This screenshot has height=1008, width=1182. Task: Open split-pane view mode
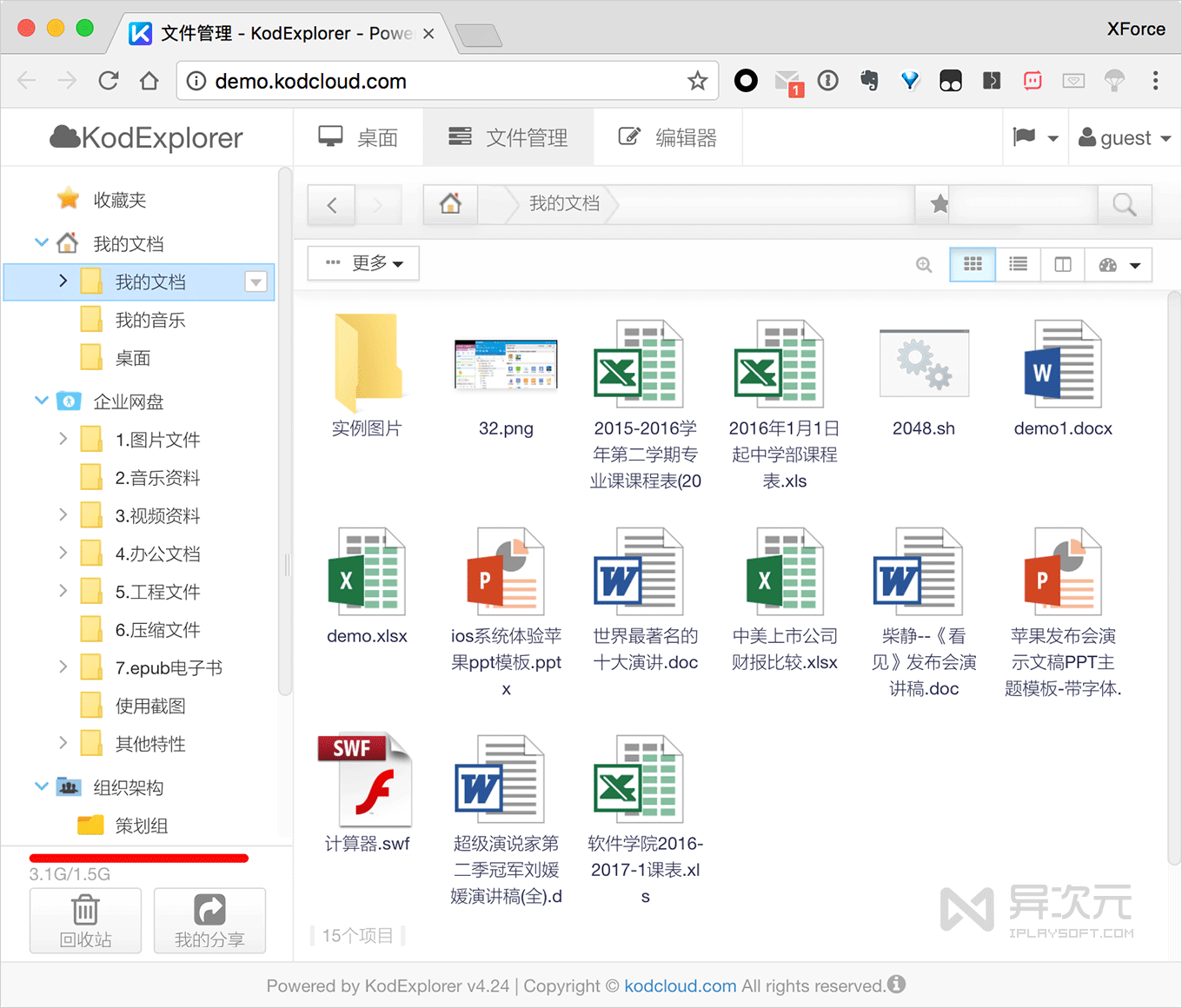[x=1062, y=264]
